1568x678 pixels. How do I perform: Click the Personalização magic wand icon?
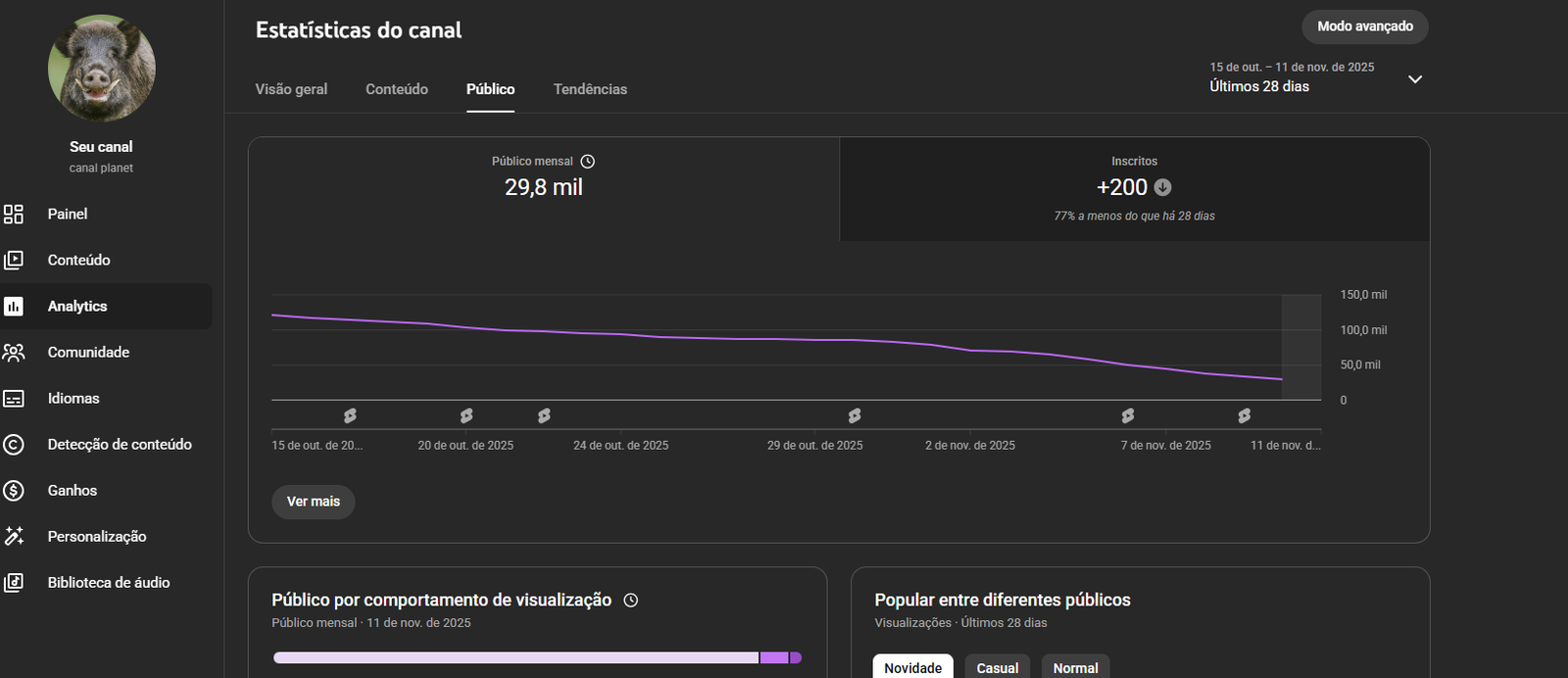pyautogui.click(x=14, y=536)
